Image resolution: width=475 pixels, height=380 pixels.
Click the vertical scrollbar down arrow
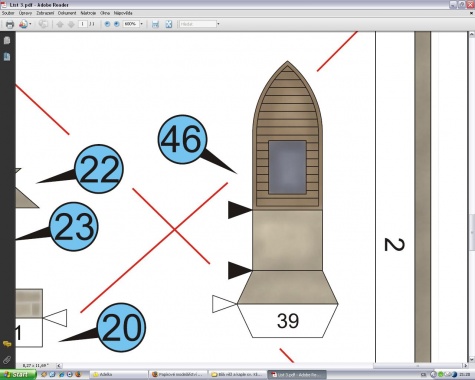point(472,360)
